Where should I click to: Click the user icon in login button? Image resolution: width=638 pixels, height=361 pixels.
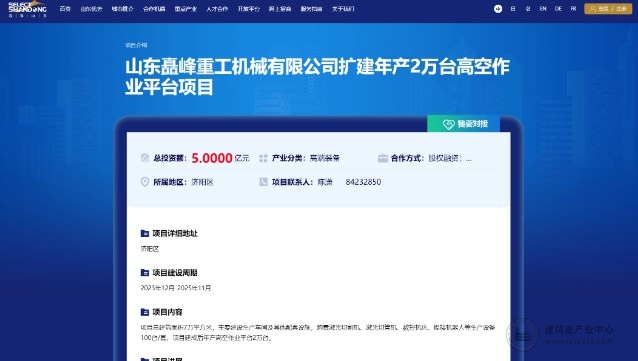(x=593, y=9)
